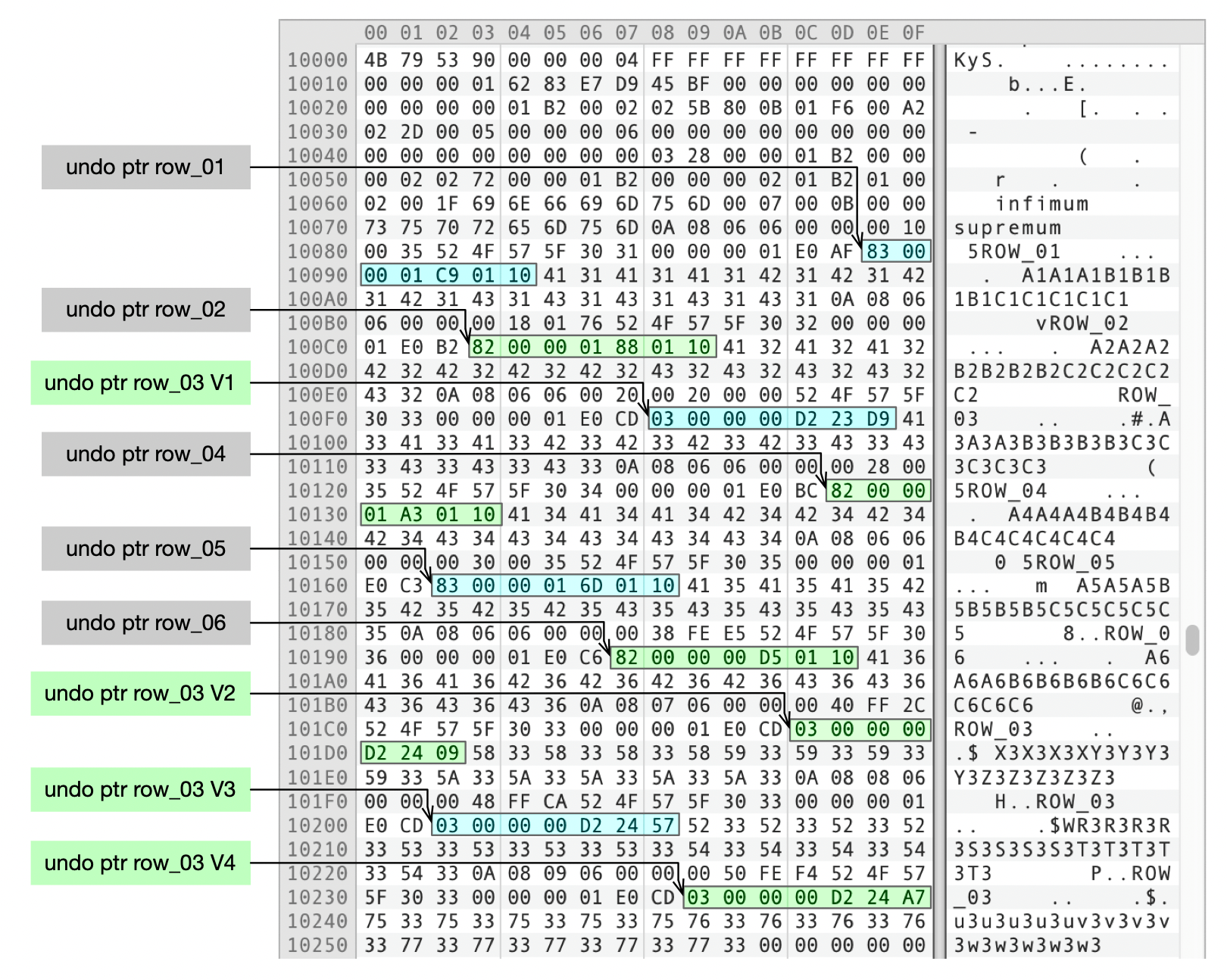Select offset address 10040
This screenshot has width=1227, height=980.
(x=317, y=156)
